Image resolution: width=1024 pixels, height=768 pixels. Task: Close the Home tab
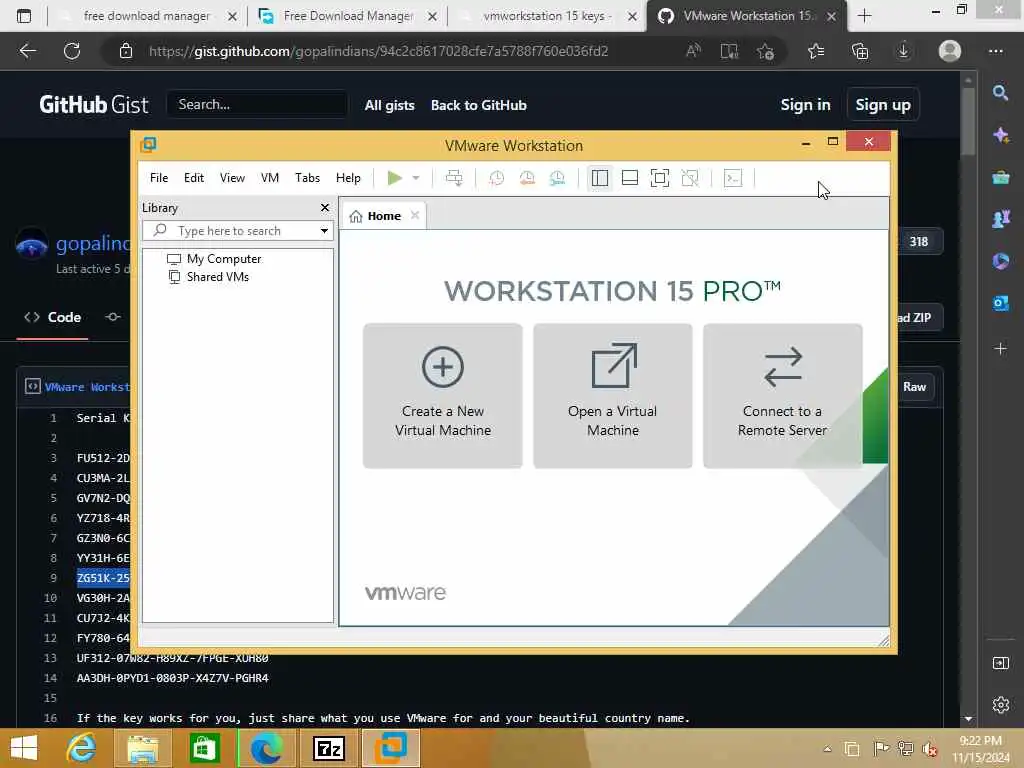pos(415,216)
